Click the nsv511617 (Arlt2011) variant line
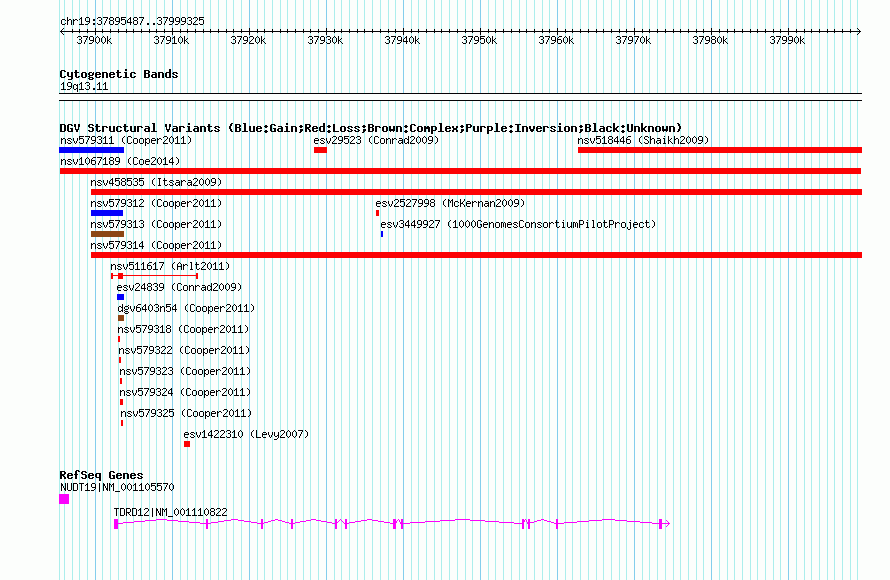 (154, 276)
